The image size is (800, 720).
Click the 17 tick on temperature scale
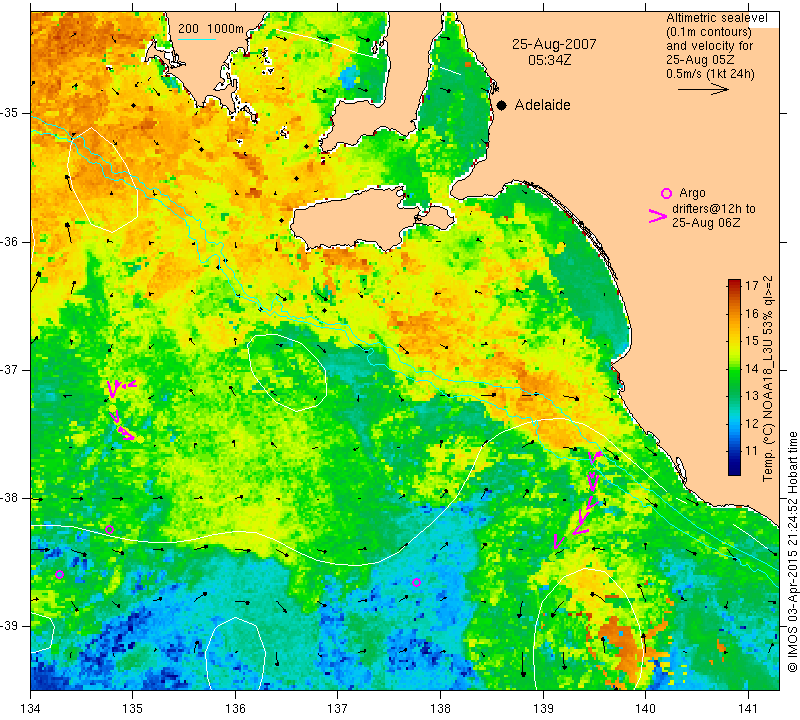click(751, 285)
